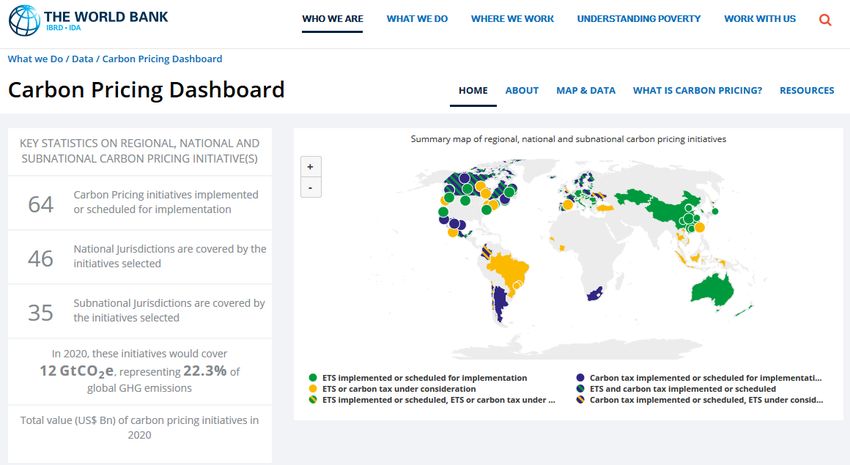Click the '64' carbon pricing initiatives figure
This screenshot has width=850, height=465.
coord(41,204)
